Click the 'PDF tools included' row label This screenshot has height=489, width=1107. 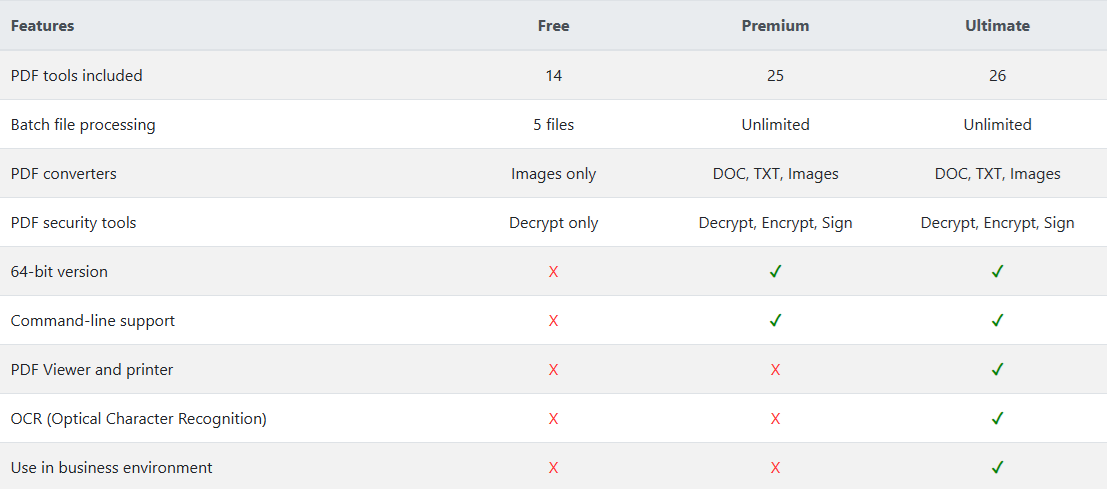77,75
